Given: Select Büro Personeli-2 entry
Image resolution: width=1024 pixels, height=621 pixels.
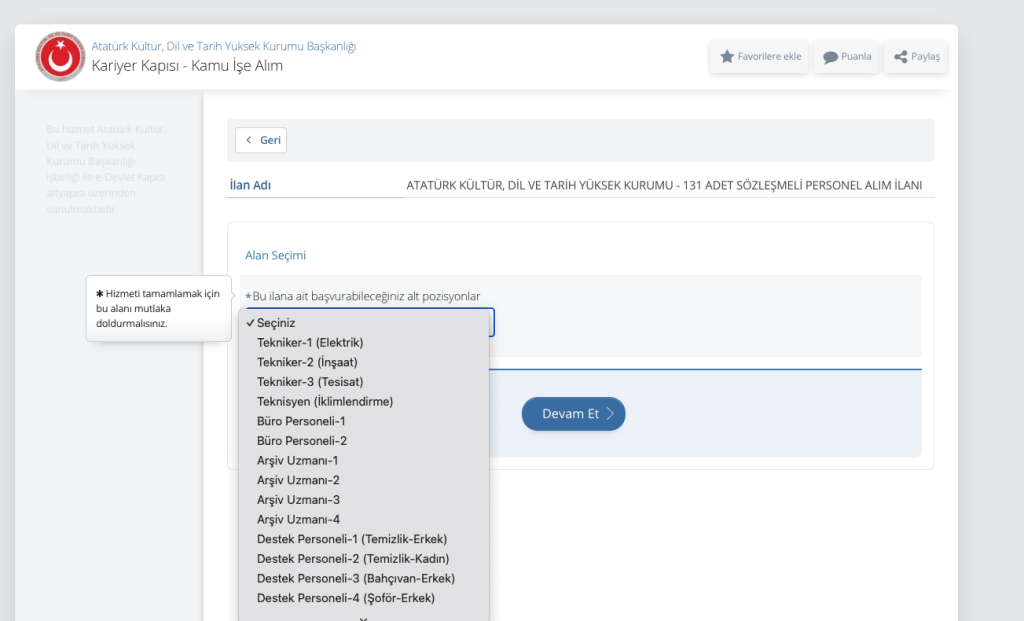Looking at the screenshot, I should [301, 441].
